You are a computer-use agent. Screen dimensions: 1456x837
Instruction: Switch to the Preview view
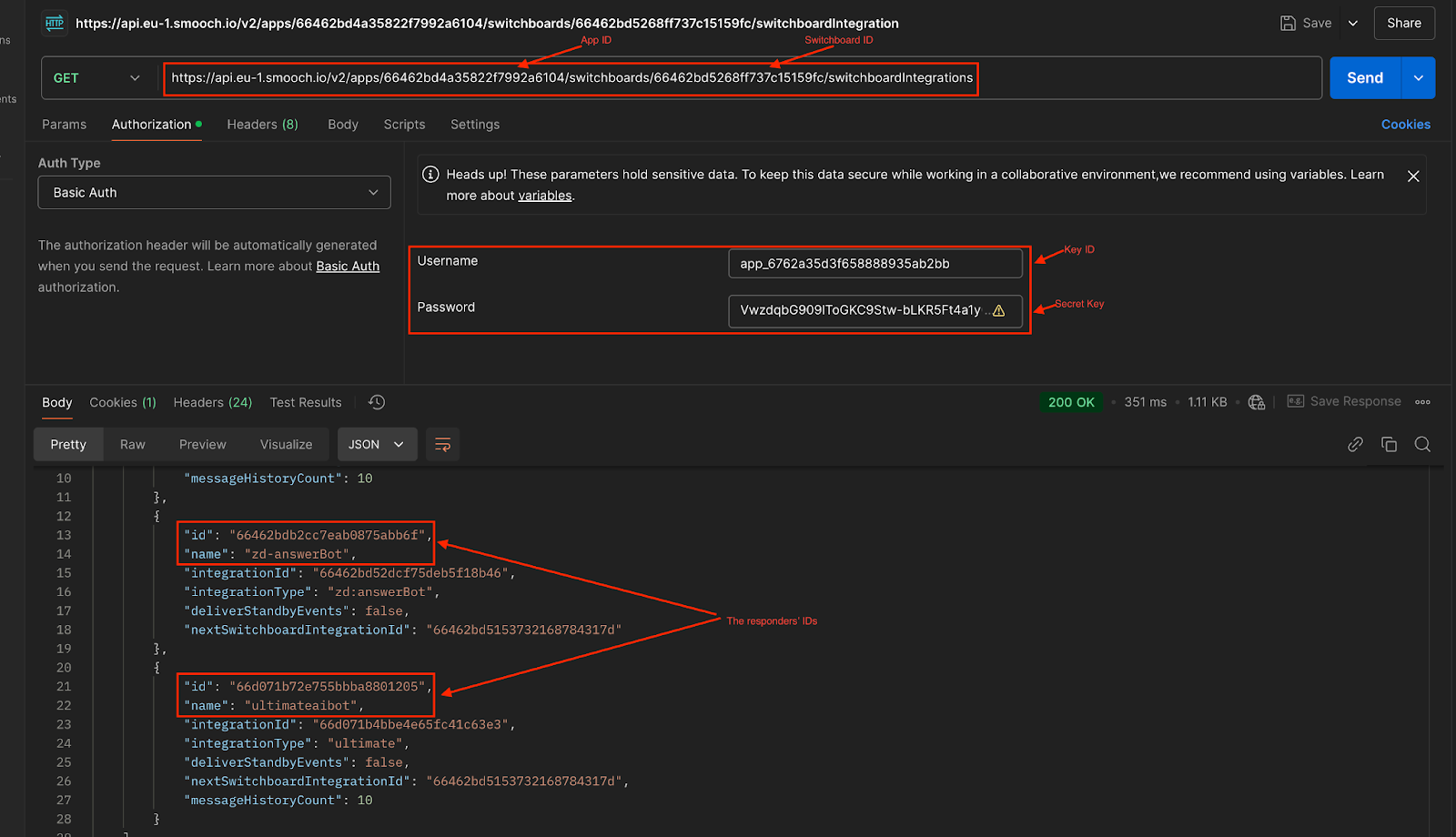pos(203,445)
